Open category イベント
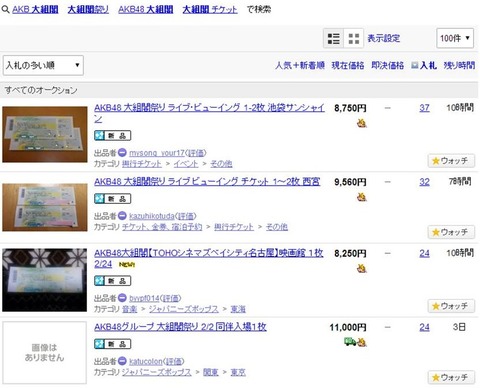 click(186, 163)
